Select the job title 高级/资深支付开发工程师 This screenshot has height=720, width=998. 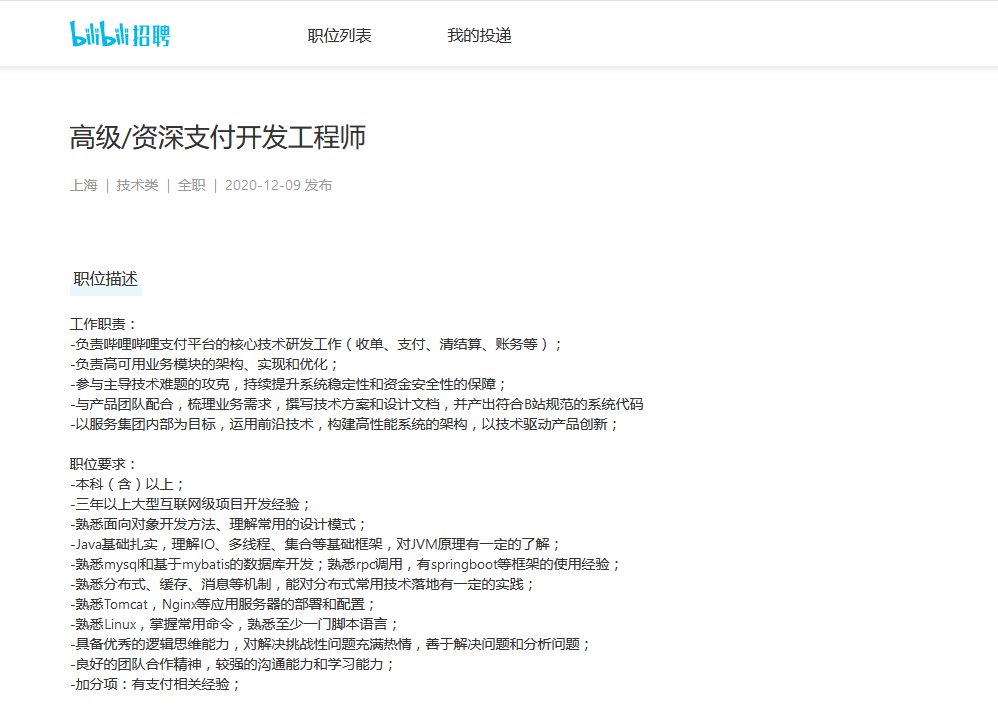pyautogui.click(x=216, y=135)
